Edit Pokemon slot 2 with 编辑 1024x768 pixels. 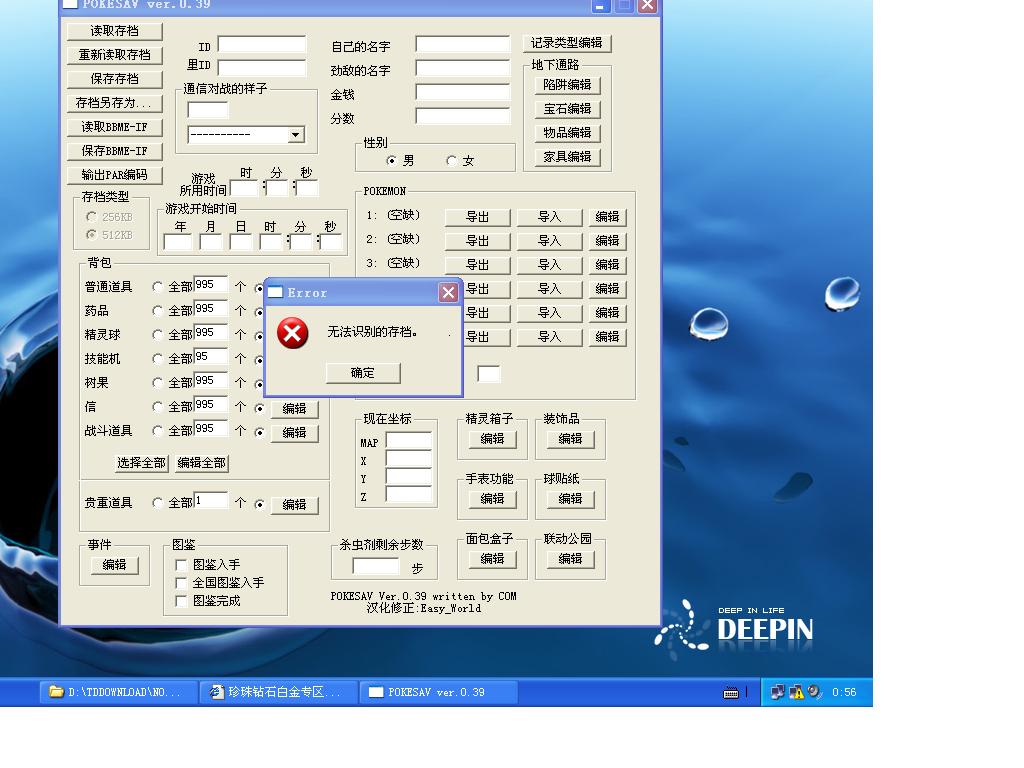(607, 241)
